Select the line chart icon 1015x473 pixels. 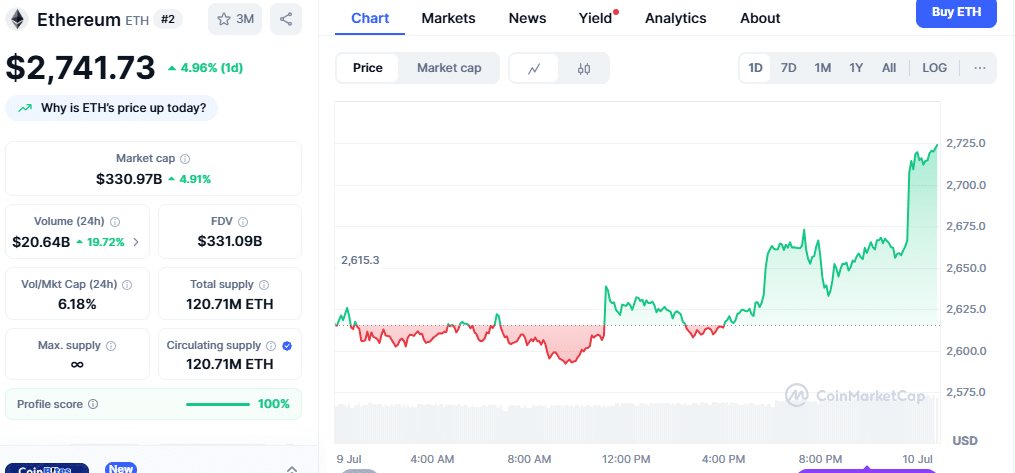[534, 69]
